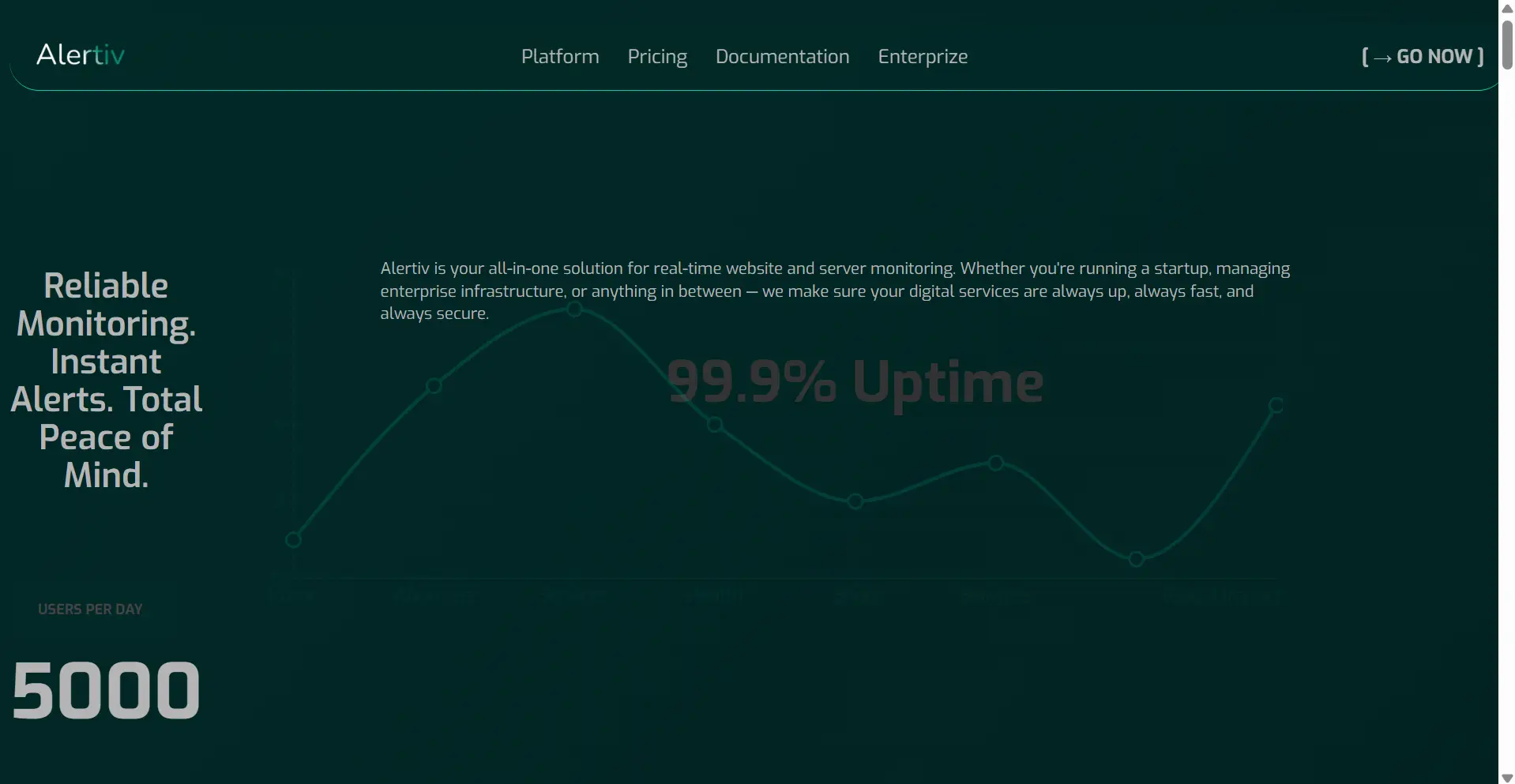Click the Reliable Monitoring hero heading
The width and height of the screenshot is (1515, 784).
(x=106, y=380)
